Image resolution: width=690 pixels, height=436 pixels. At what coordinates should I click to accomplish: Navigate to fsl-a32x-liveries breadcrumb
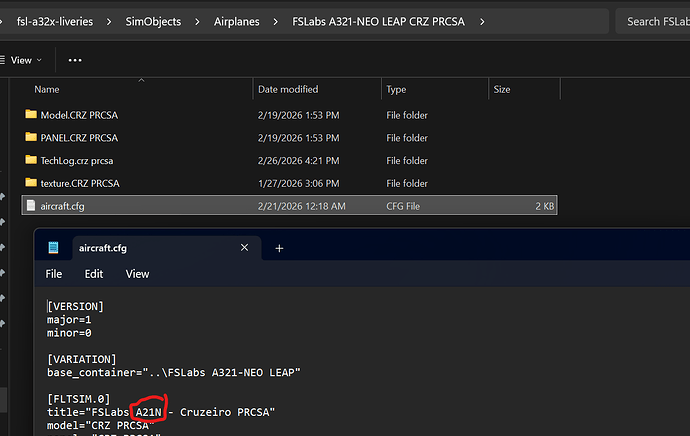55,22
